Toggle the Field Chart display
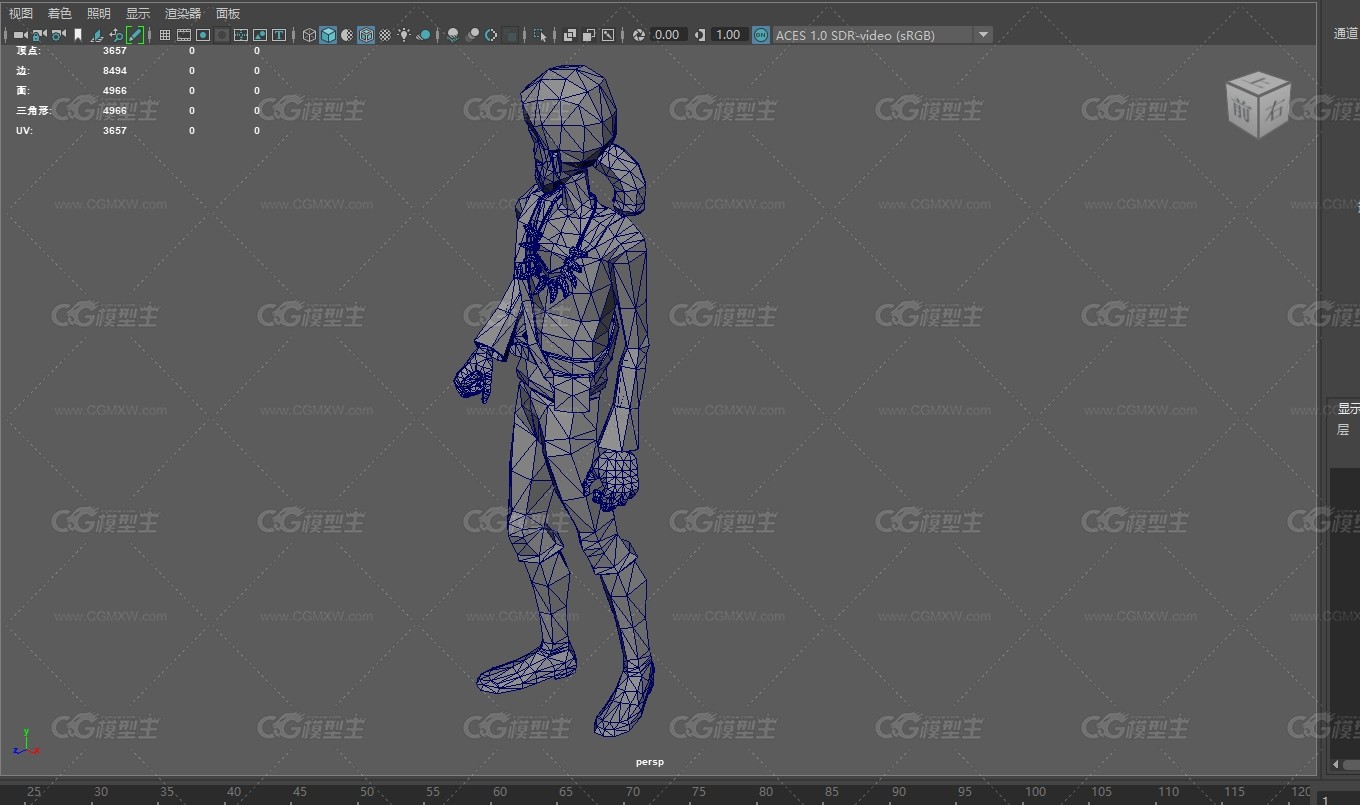This screenshot has width=1360, height=805. click(x=241, y=35)
